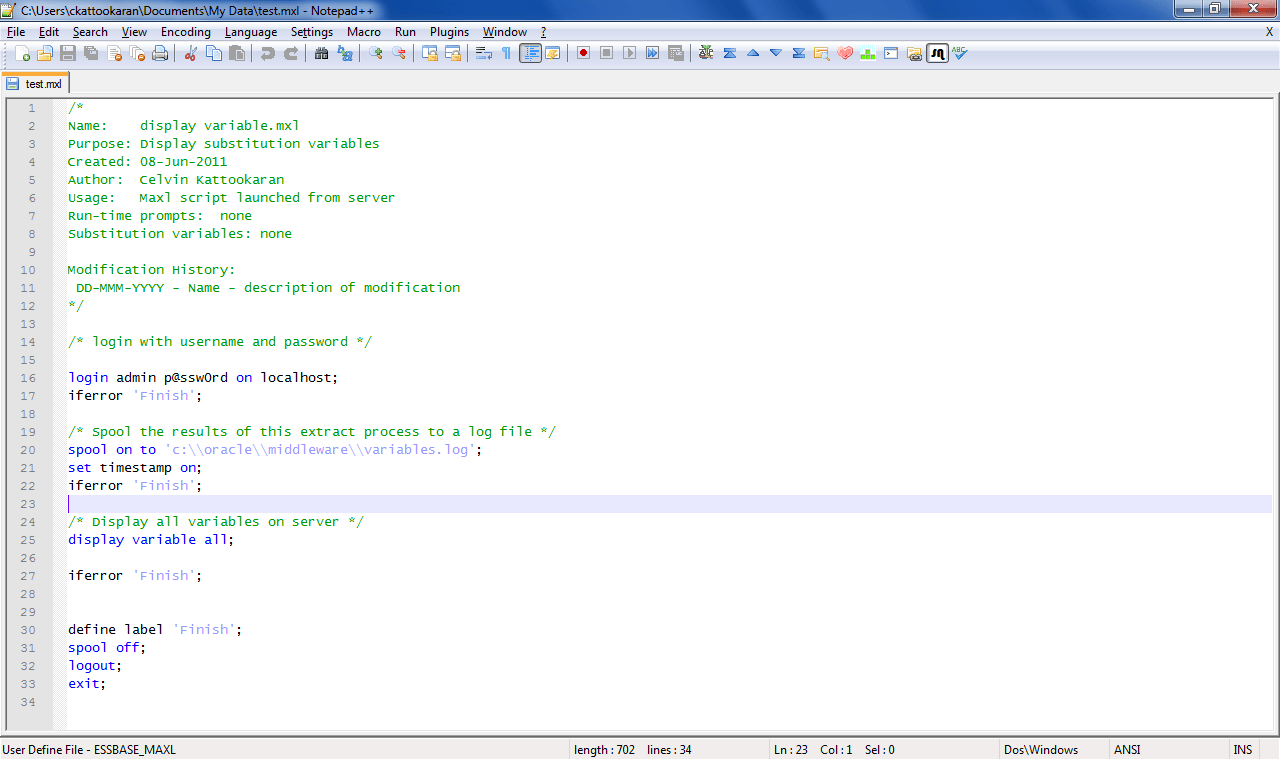Viewport: 1280px width, 760px height.
Task: Zoom in with the magnifier plus icon
Action: (376, 53)
